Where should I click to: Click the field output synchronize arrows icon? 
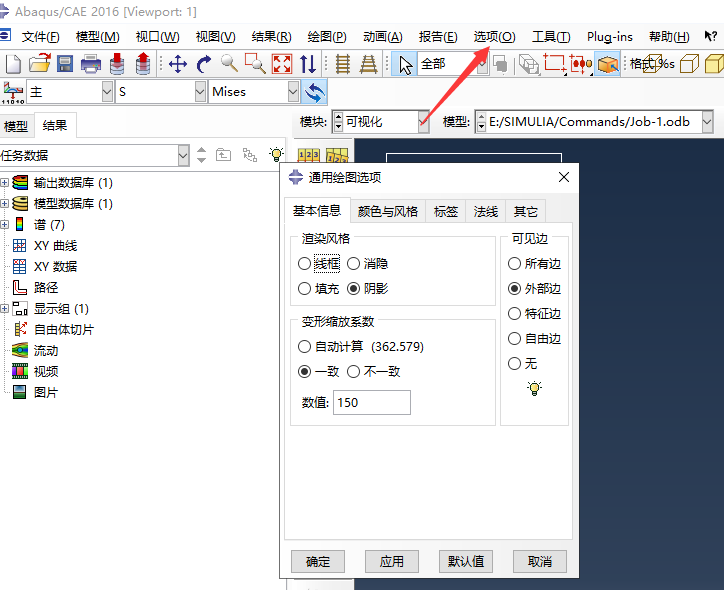click(314, 92)
